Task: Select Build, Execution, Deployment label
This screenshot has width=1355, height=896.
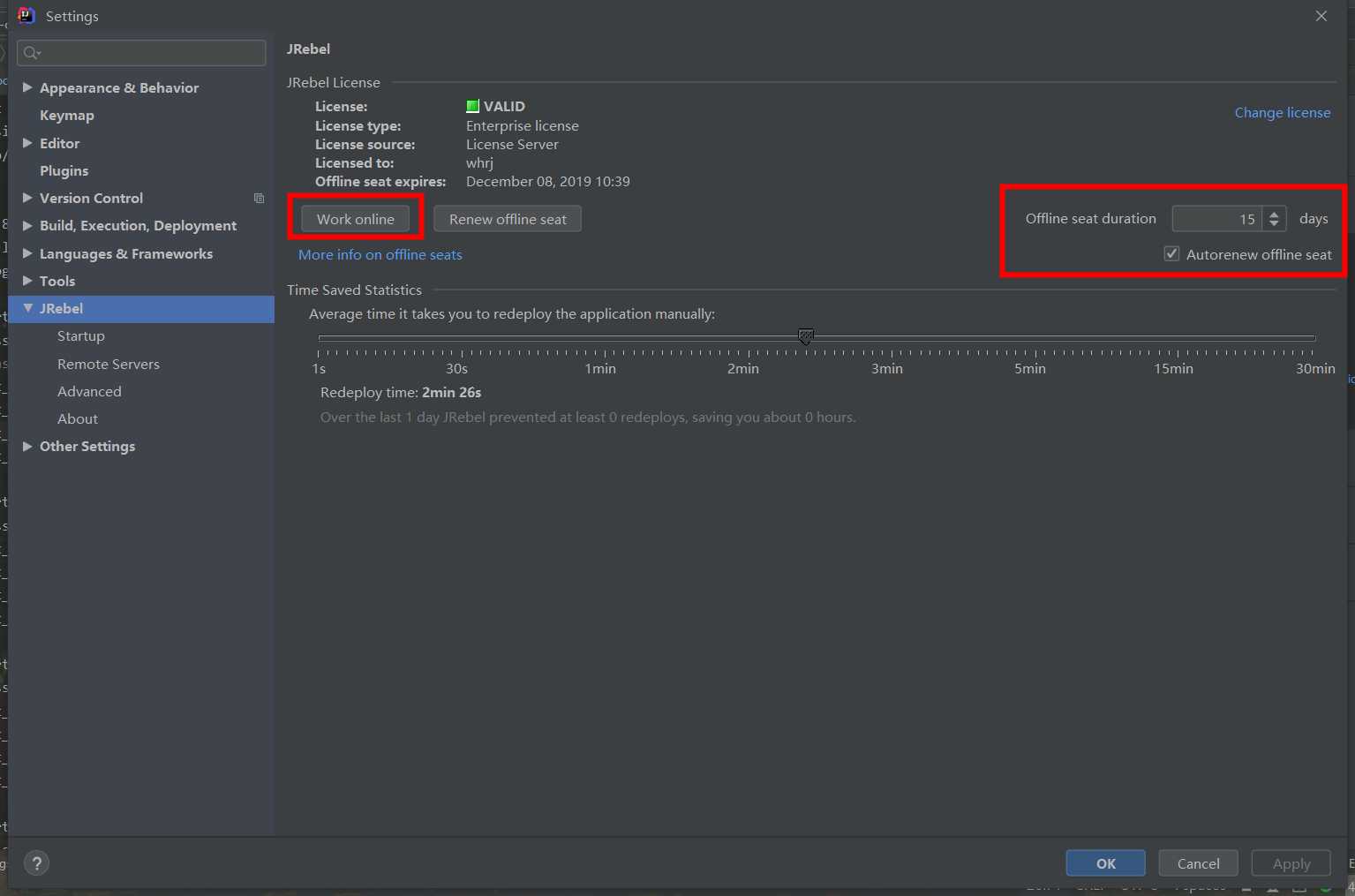Action: 138,225
